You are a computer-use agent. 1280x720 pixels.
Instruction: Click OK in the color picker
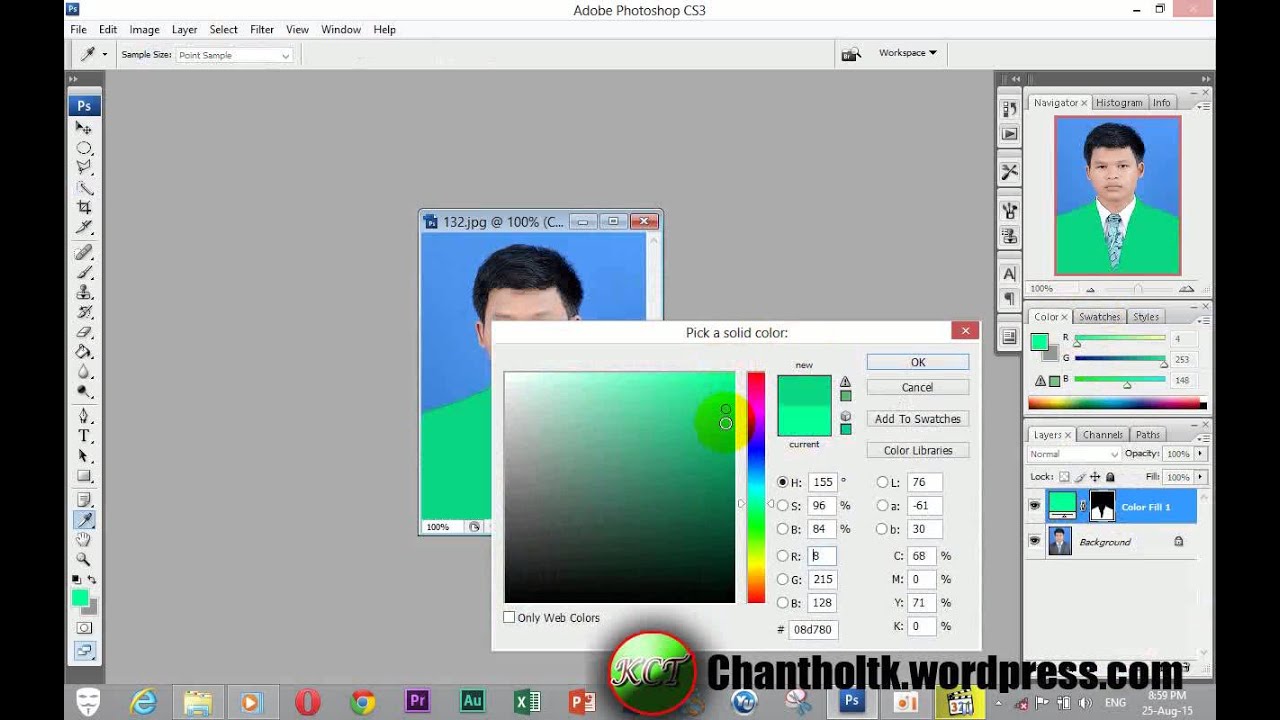click(918, 362)
